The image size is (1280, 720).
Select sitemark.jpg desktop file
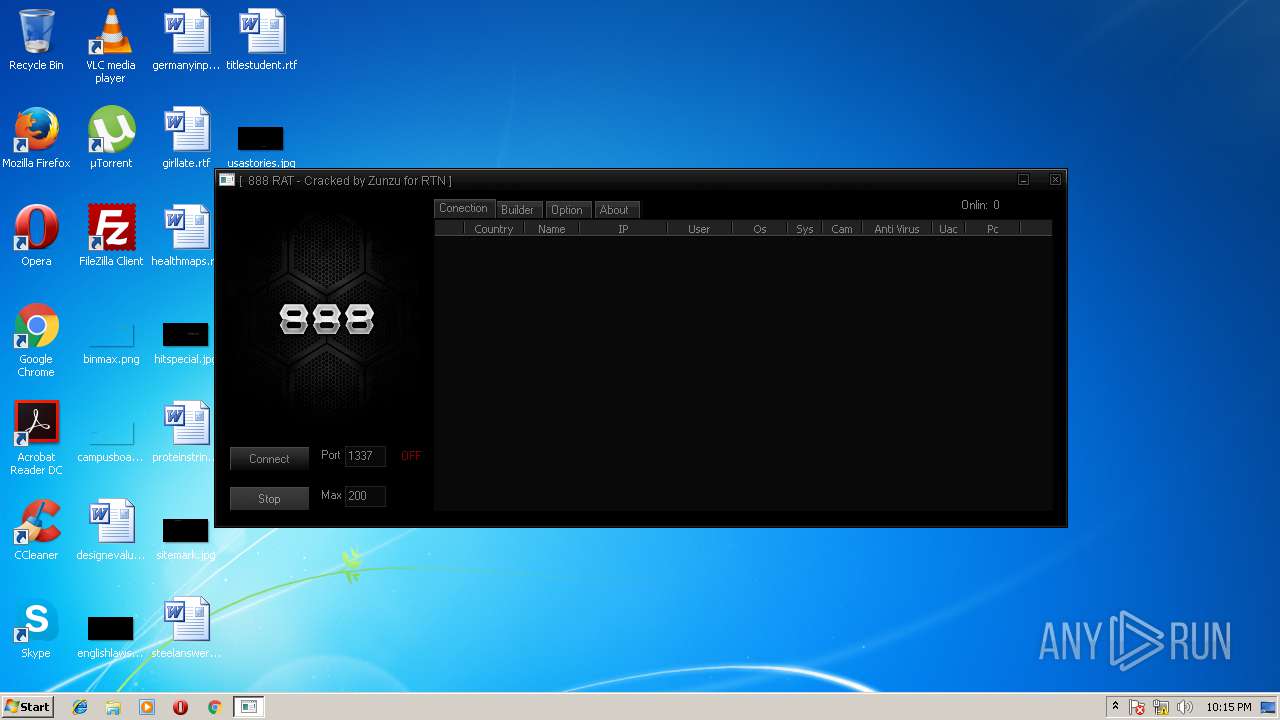click(x=186, y=539)
